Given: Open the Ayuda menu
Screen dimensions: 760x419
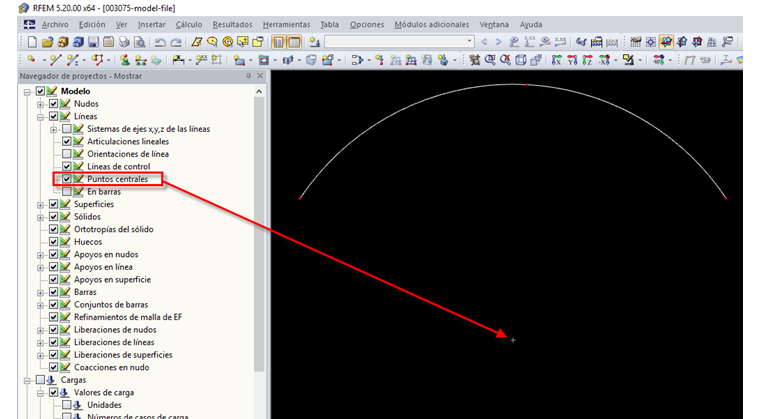Looking at the screenshot, I should click(531, 24).
